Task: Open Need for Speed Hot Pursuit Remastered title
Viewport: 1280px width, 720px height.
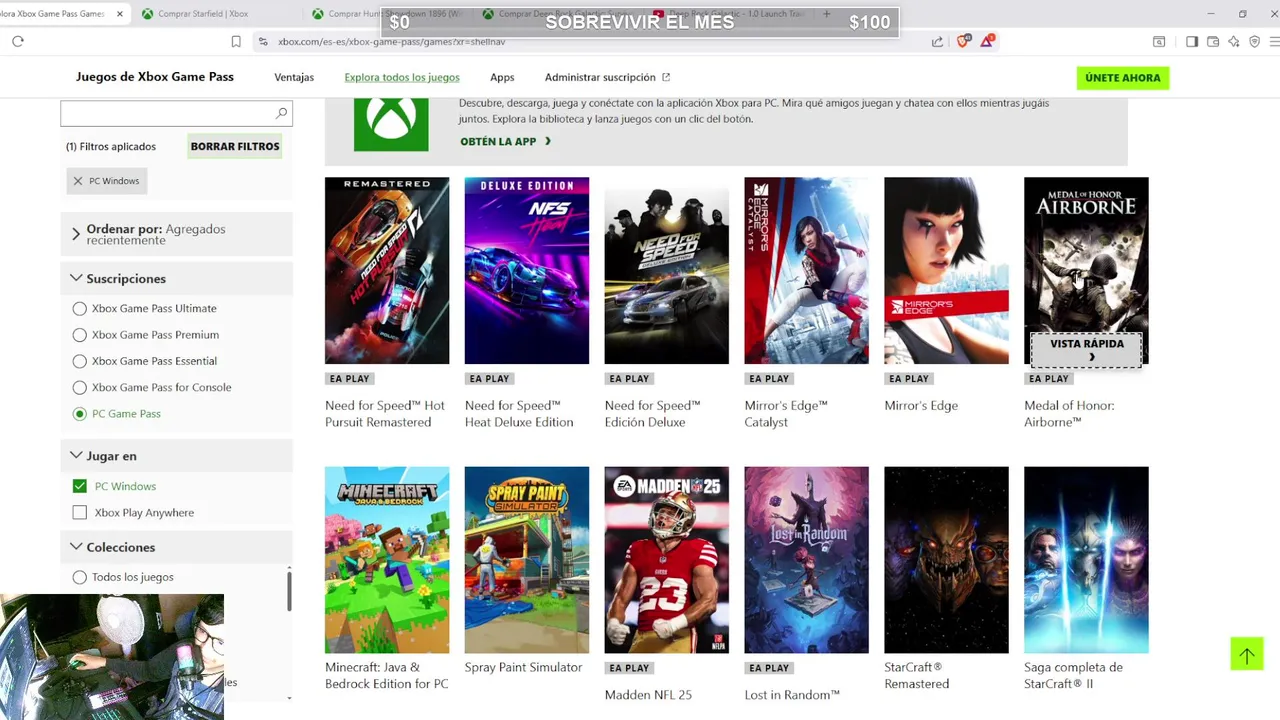Action: 385,414
